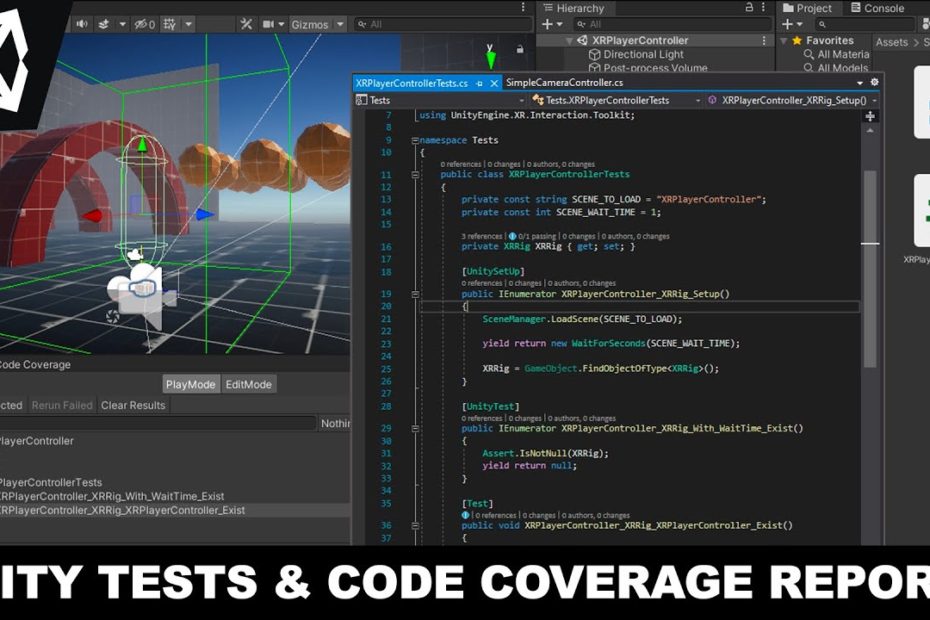Image resolution: width=930 pixels, height=620 pixels.
Task: Switch to XRPlayerControllerTests.cs tab
Action: tap(412, 83)
